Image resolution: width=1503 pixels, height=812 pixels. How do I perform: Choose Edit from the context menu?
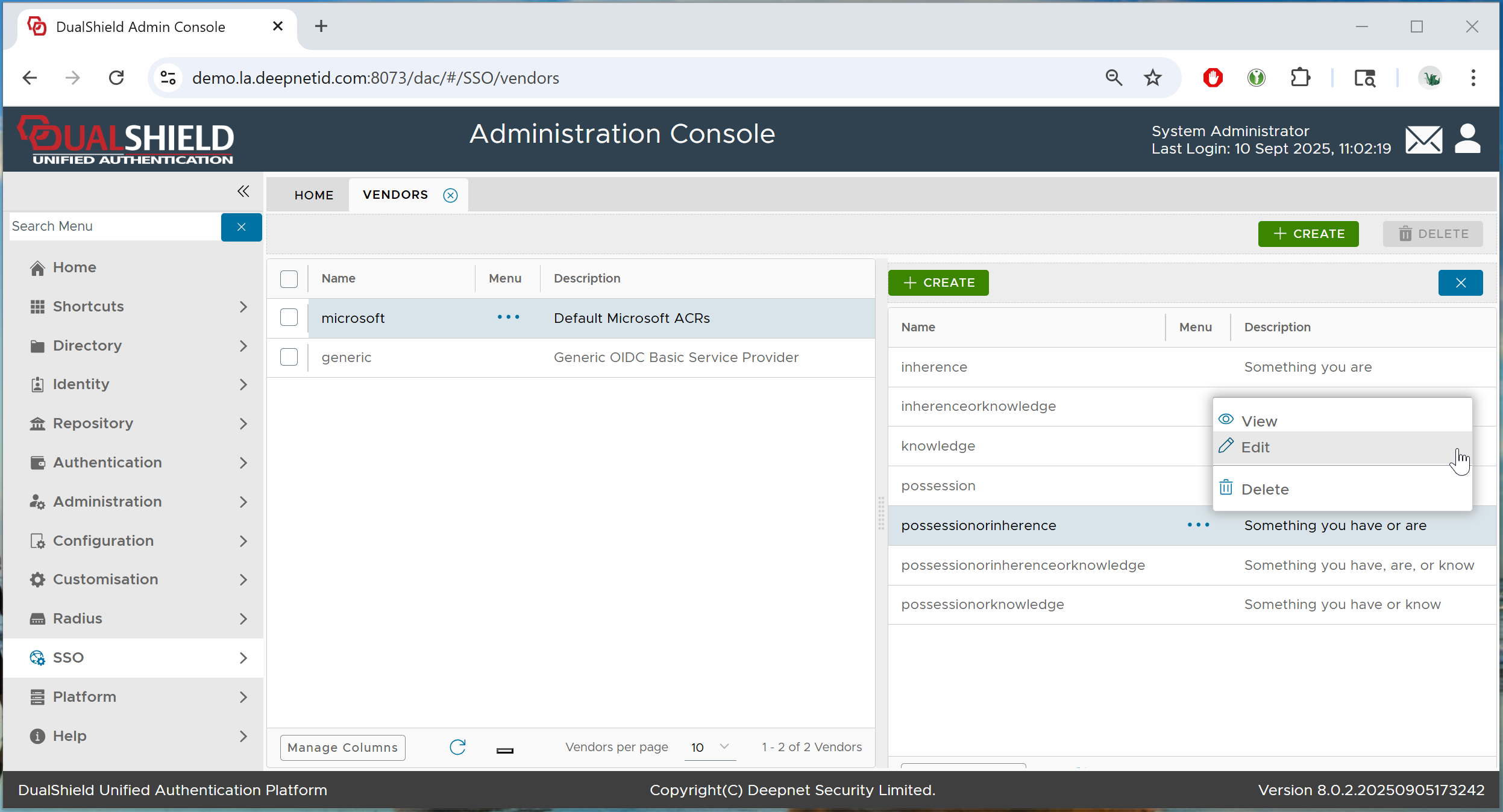coord(1256,448)
